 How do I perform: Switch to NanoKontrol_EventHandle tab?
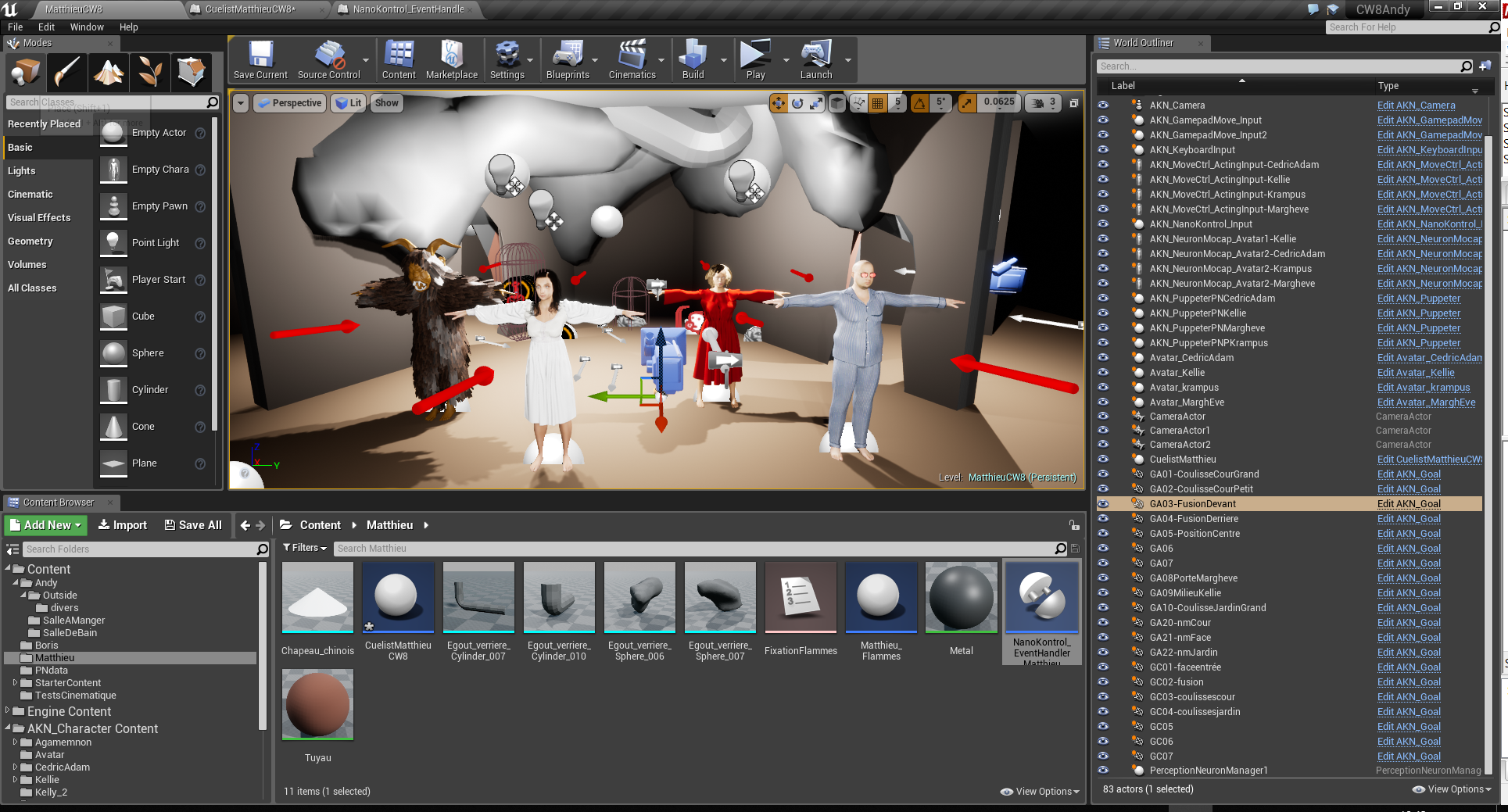point(408,9)
